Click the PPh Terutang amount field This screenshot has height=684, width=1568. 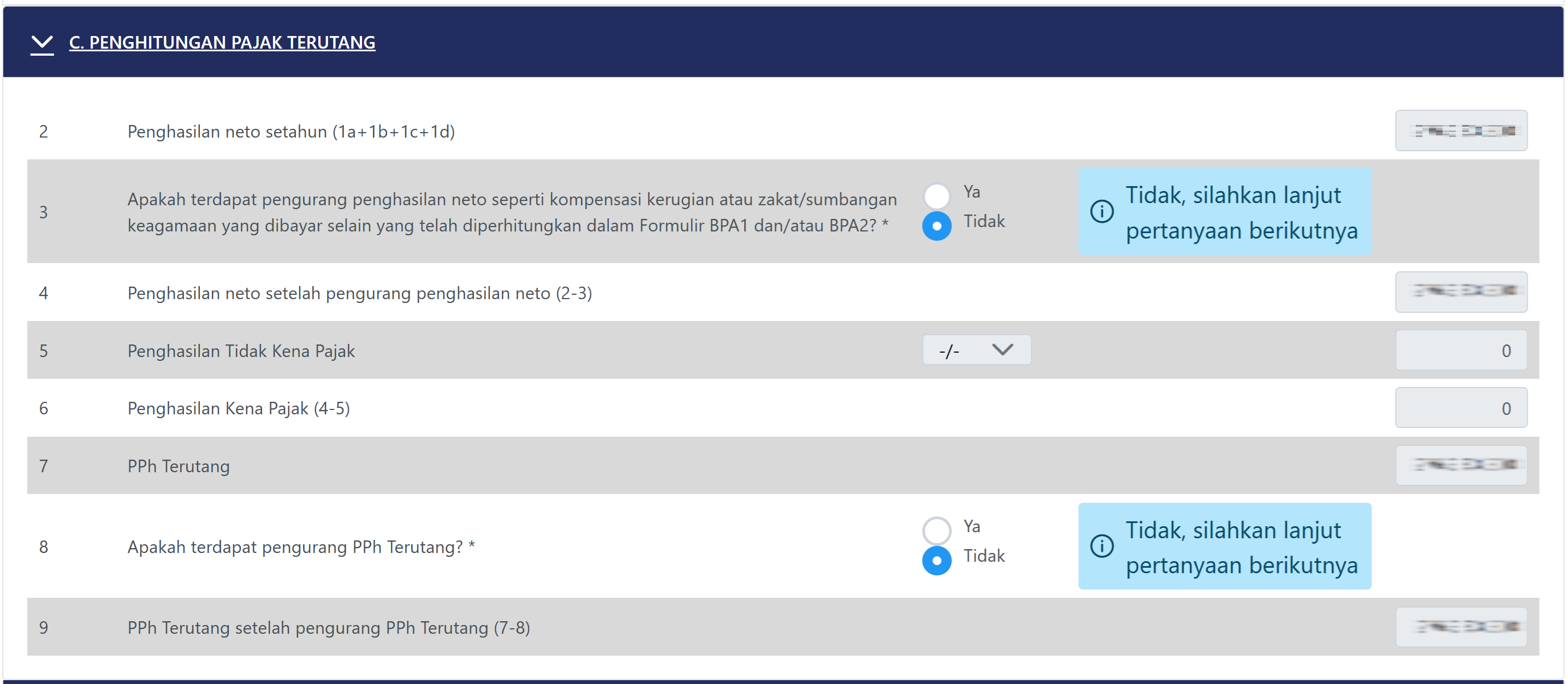(x=1460, y=466)
